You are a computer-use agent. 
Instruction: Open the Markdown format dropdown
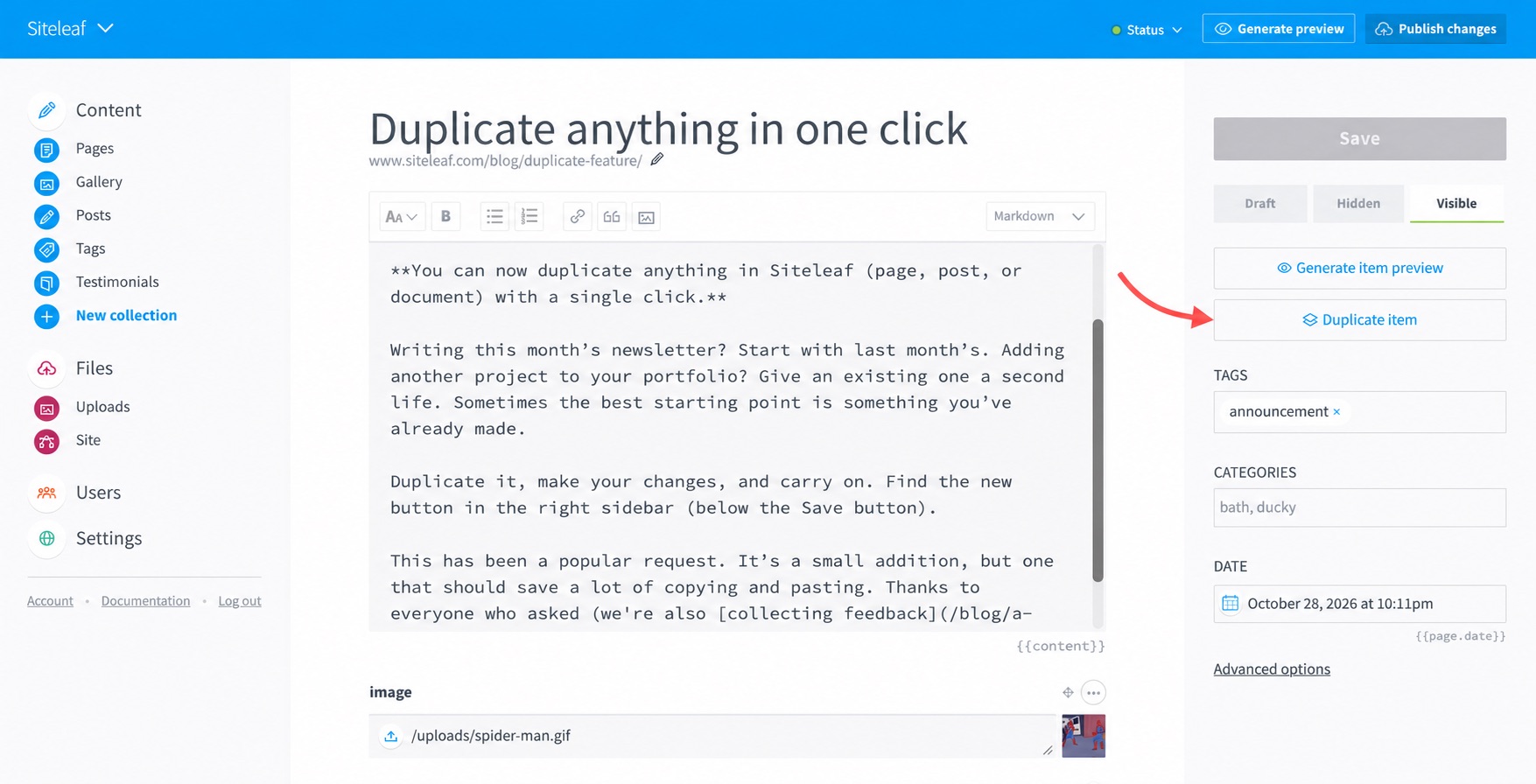[x=1040, y=216]
